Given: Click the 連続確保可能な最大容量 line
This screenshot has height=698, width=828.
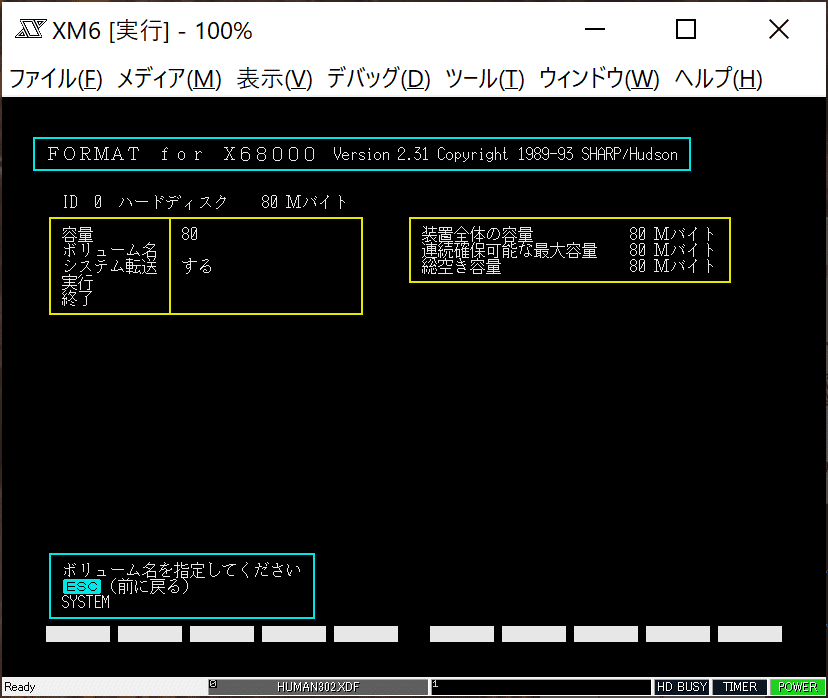Looking at the screenshot, I should pyautogui.click(x=568, y=250).
